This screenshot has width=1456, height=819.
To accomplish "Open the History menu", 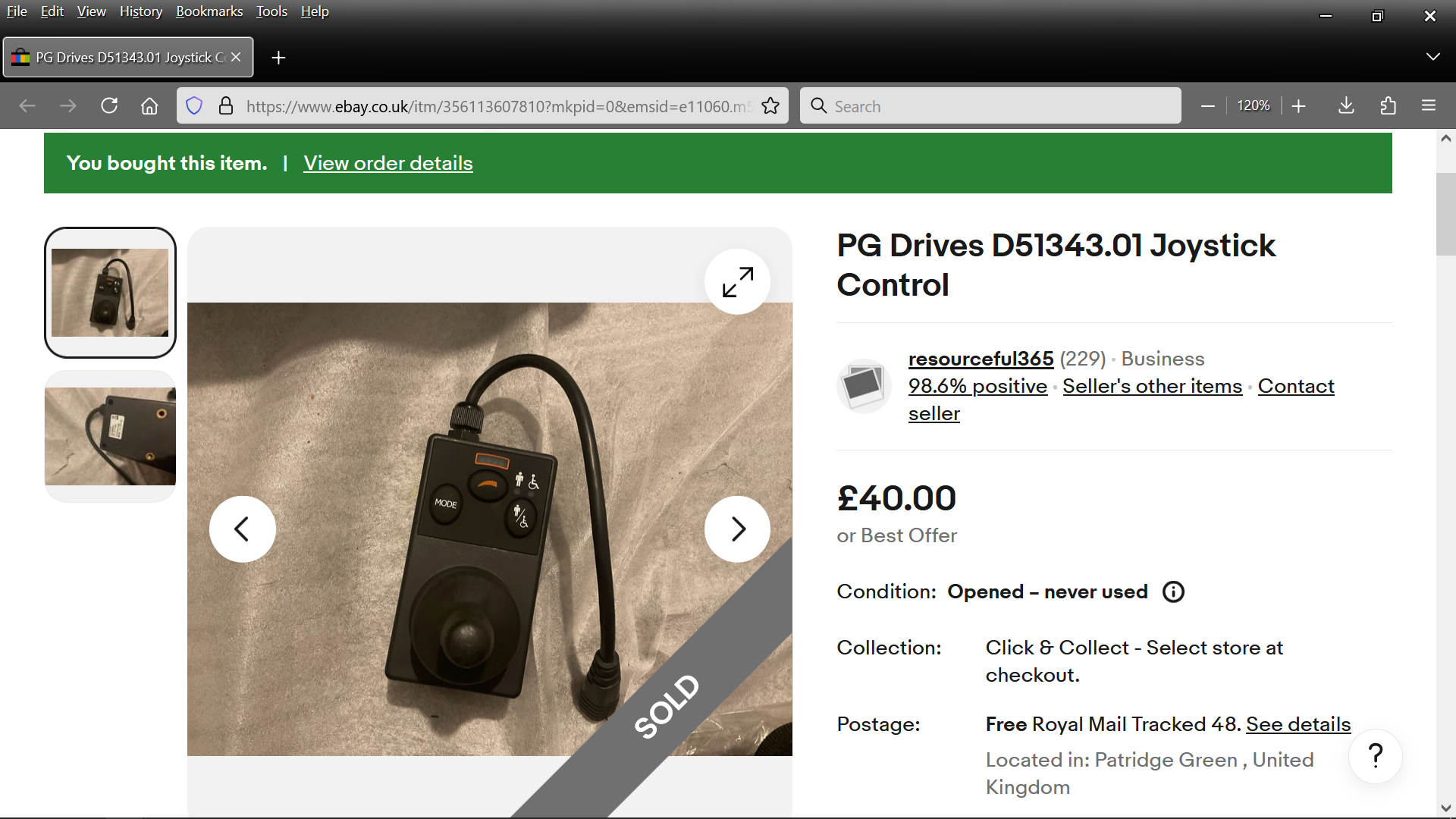I will pos(140,11).
